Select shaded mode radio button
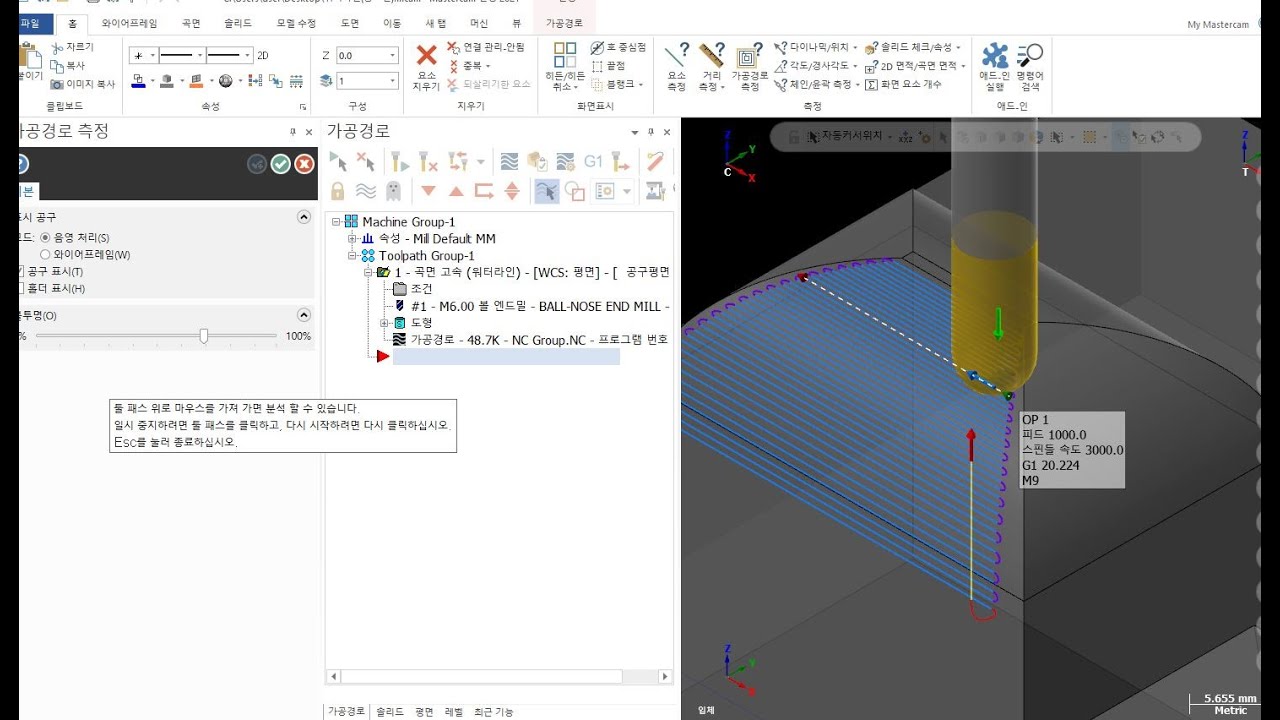 [45, 237]
